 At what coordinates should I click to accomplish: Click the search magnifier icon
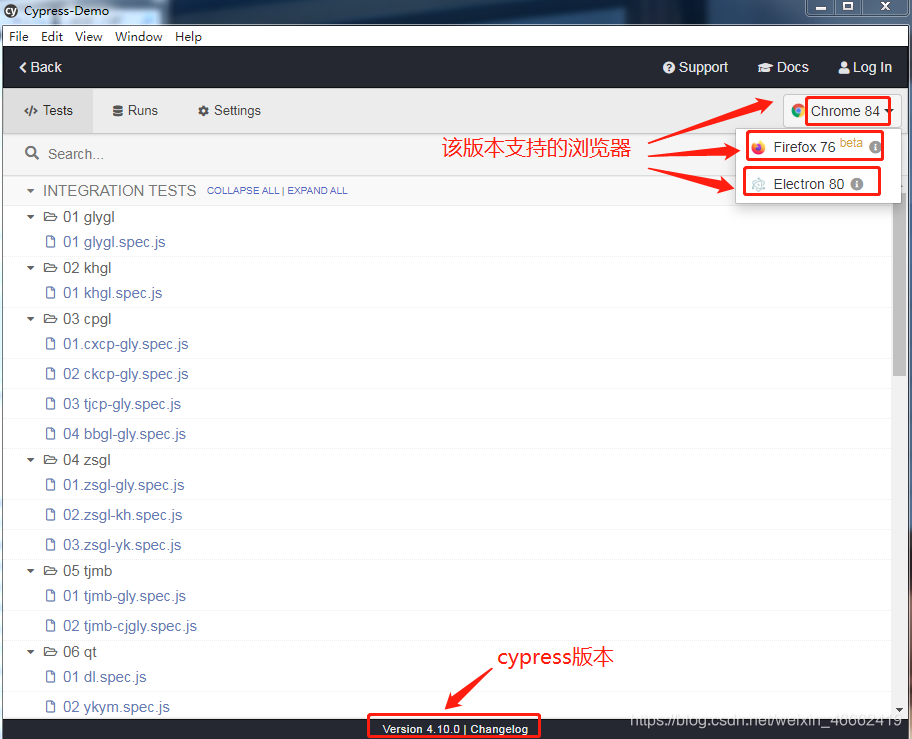tap(32, 153)
